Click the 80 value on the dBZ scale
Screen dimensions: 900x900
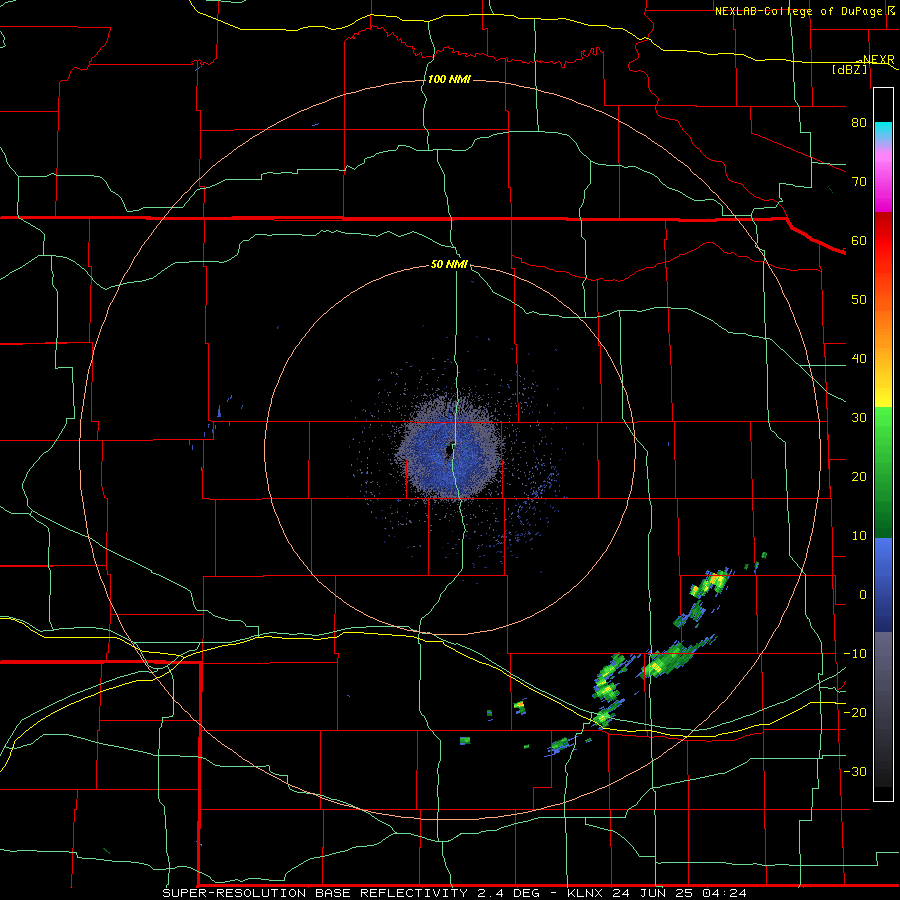coord(859,123)
